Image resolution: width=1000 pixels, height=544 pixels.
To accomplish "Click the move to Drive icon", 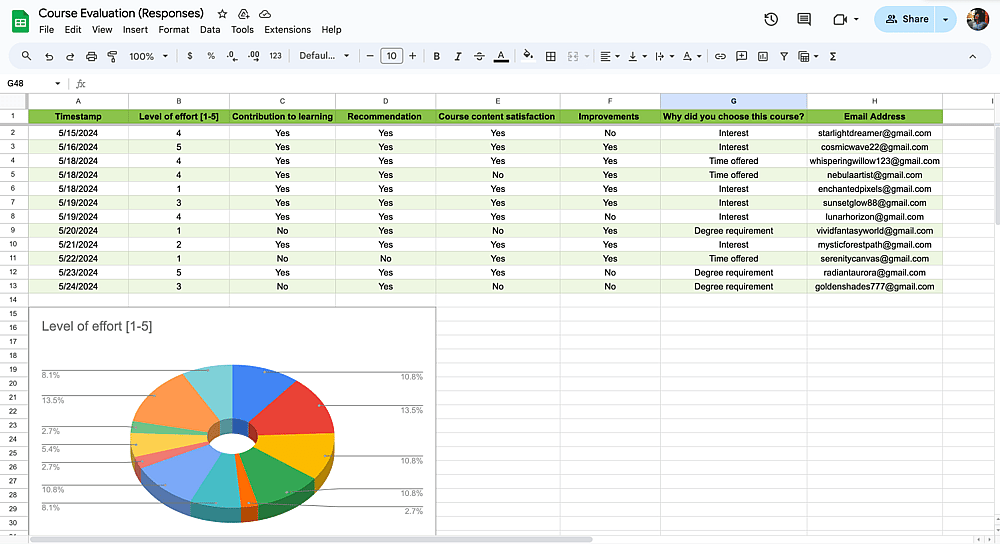I will 244,13.
